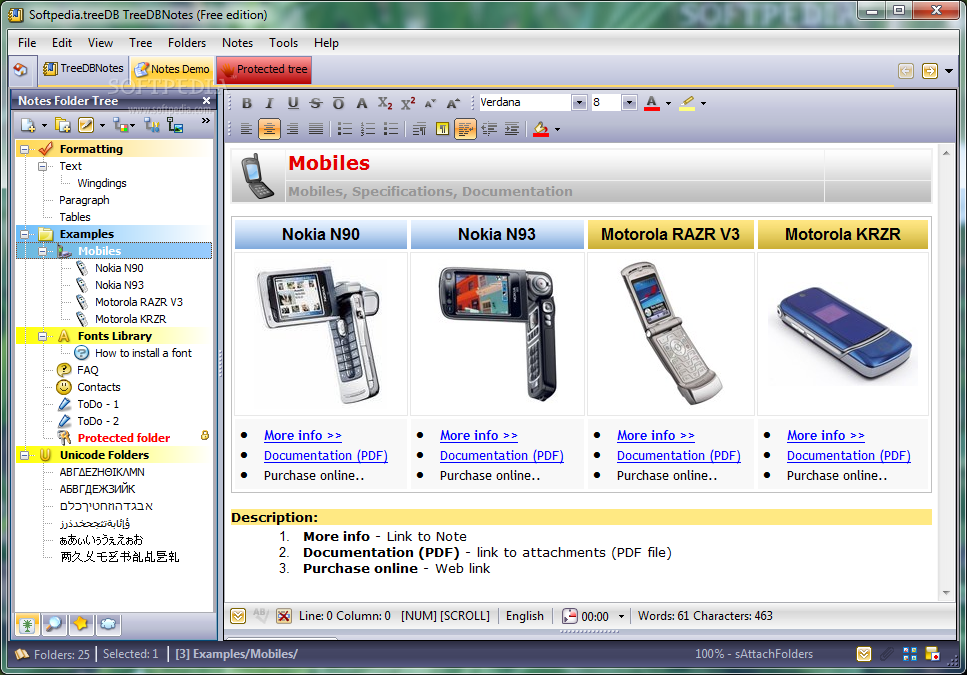Click the timer 00:00 clock icon

(569, 616)
